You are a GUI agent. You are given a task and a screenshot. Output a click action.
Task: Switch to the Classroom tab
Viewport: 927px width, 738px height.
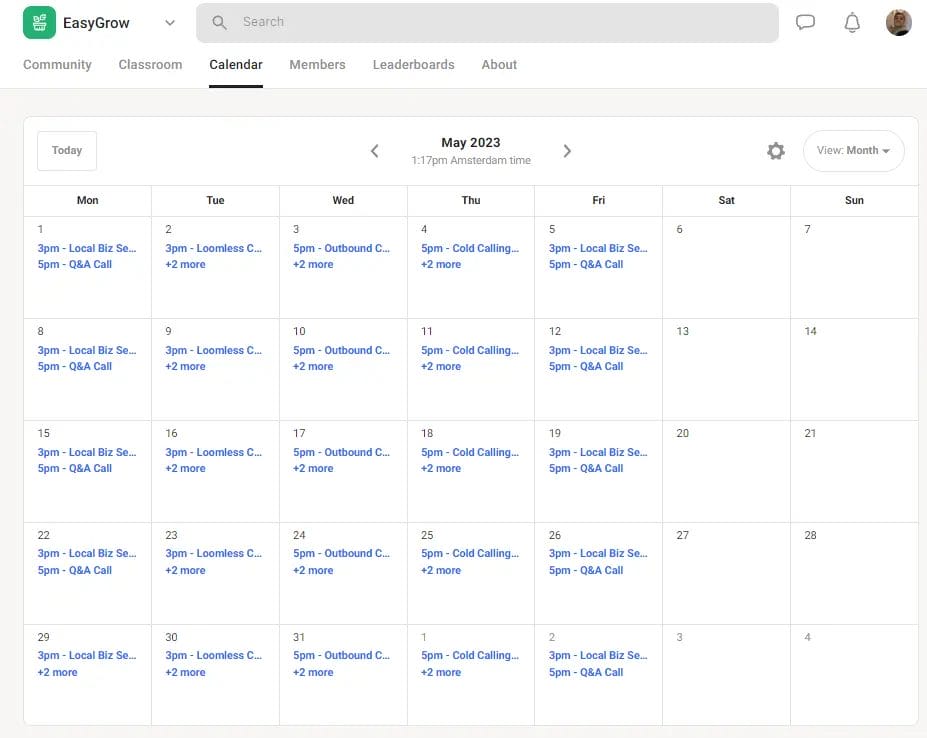(x=150, y=65)
